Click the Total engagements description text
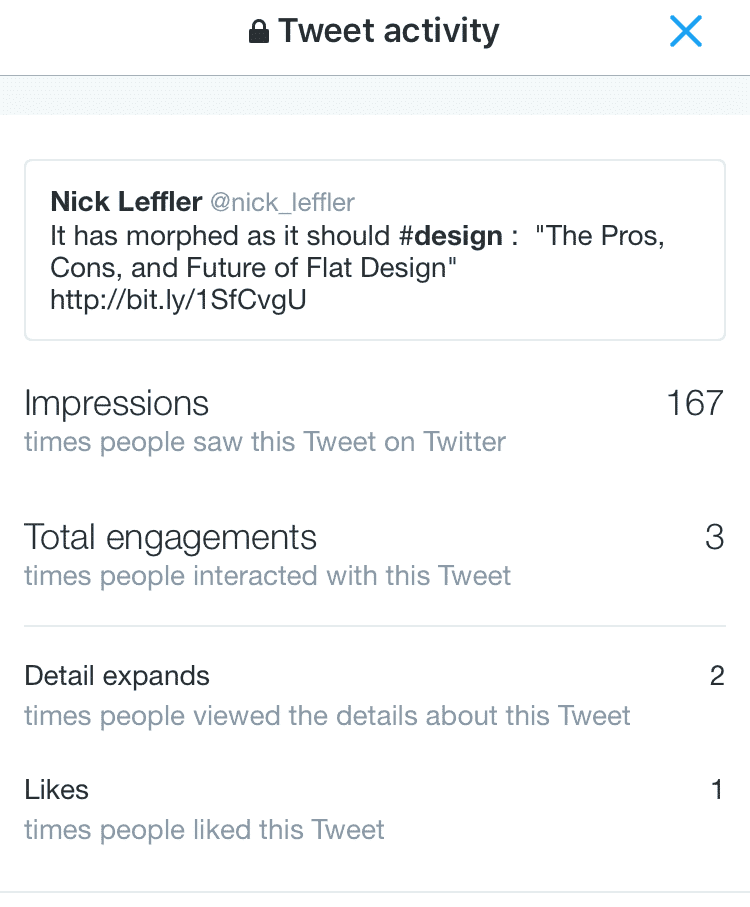Viewport: 750px width, 907px height. coord(267,576)
